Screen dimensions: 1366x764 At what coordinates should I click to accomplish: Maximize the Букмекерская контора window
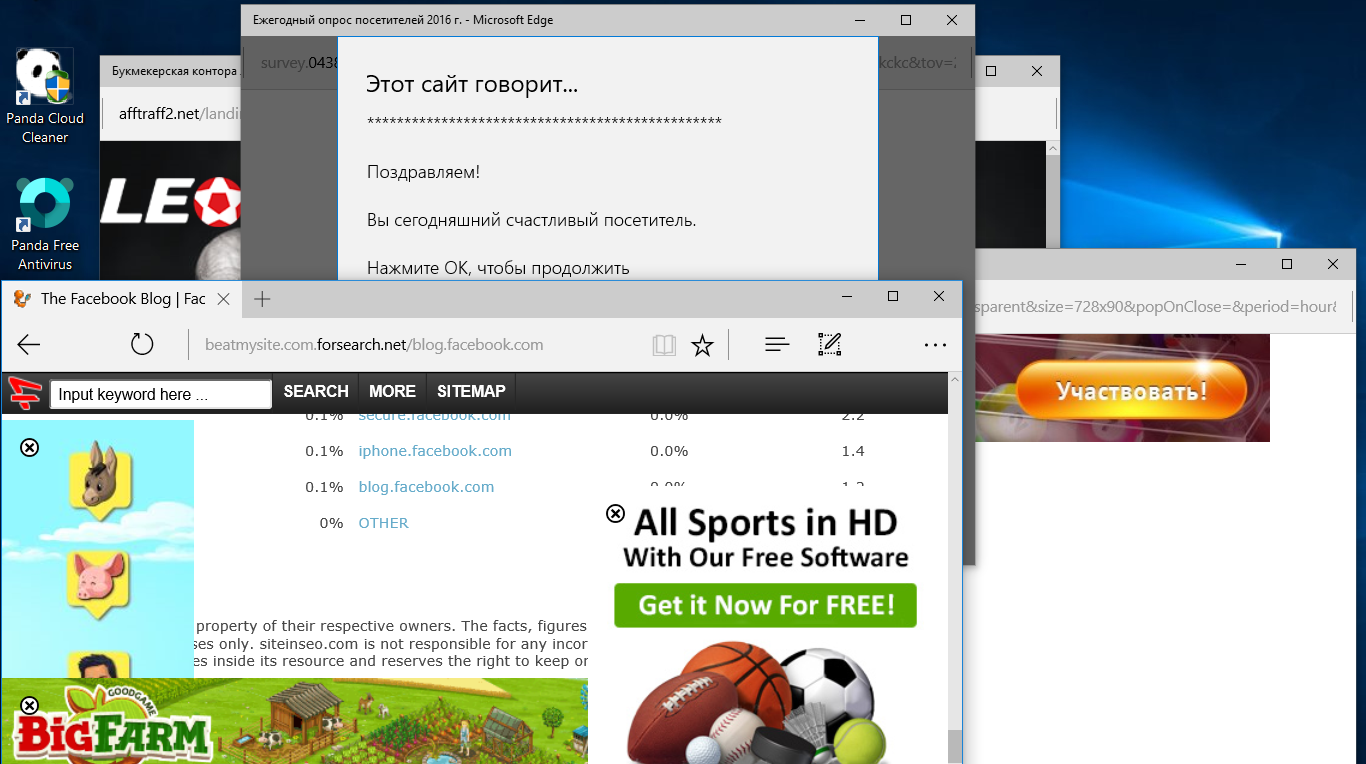(991, 71)
